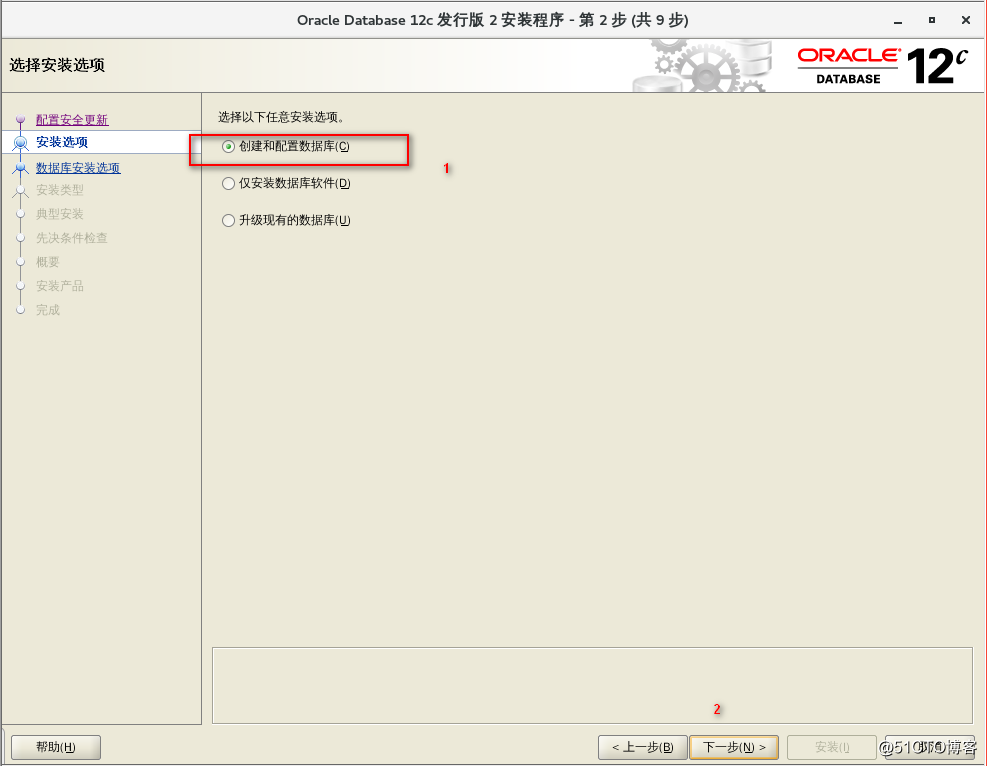
Task: Minimize the Oracle installer window
Action: [x=898, y=21]
